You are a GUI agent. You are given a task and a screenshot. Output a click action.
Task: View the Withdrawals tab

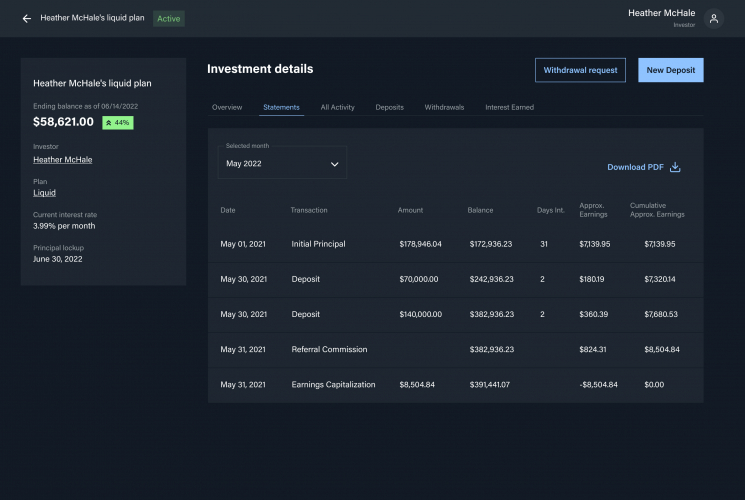tap(444, 107)
